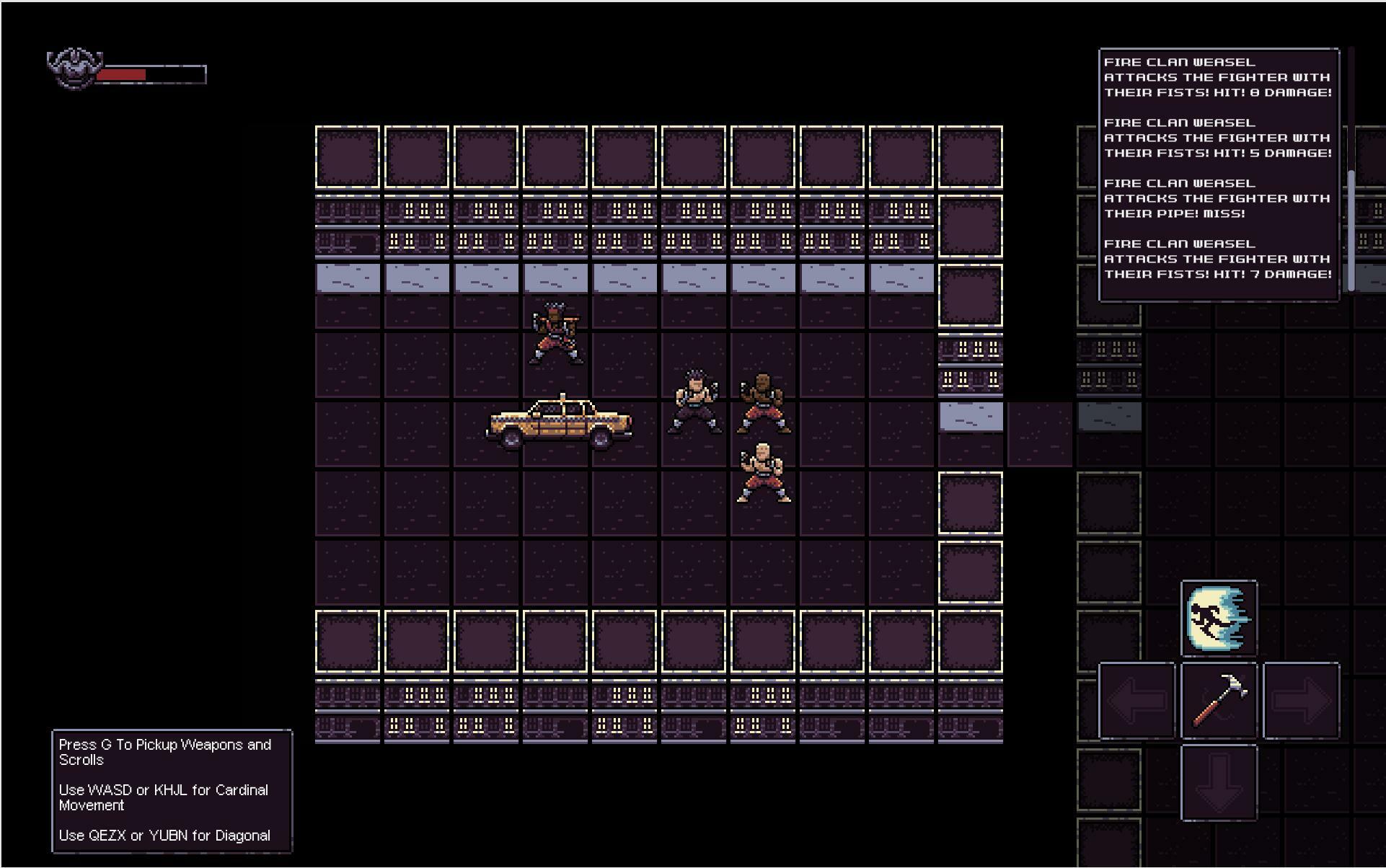Click the left arrow inventory slot
The height and width of the screenshot is (868, 1386).
pyautogui.click(x=1136, y=700)
